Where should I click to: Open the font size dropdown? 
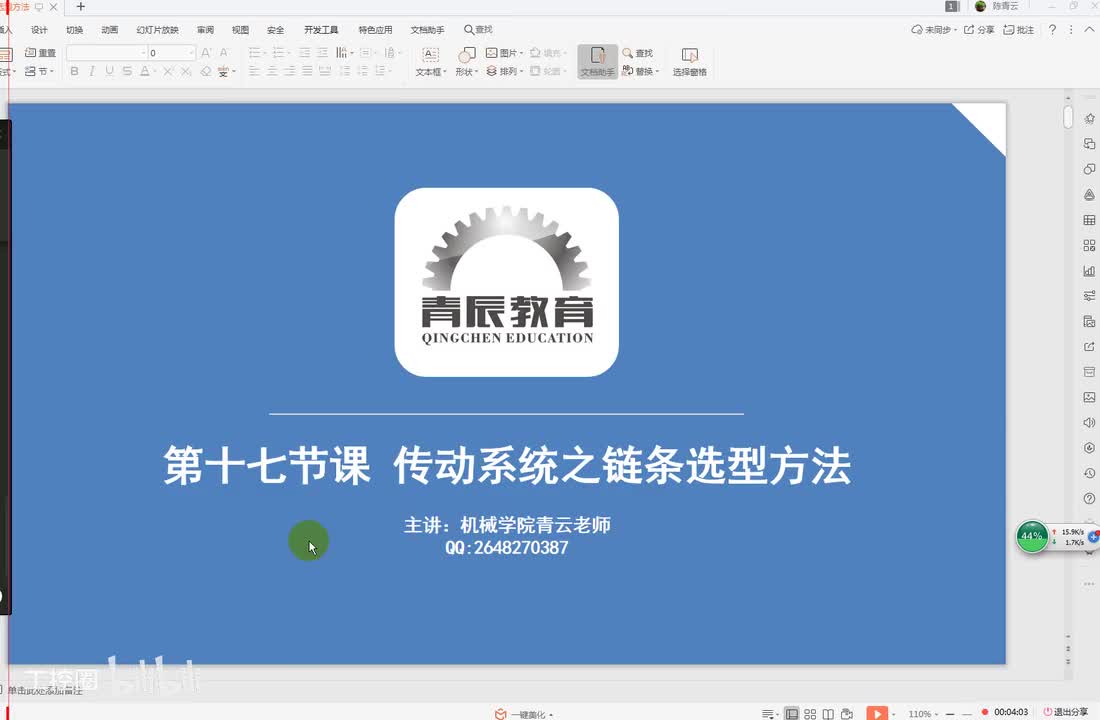(x=190, y=53)
